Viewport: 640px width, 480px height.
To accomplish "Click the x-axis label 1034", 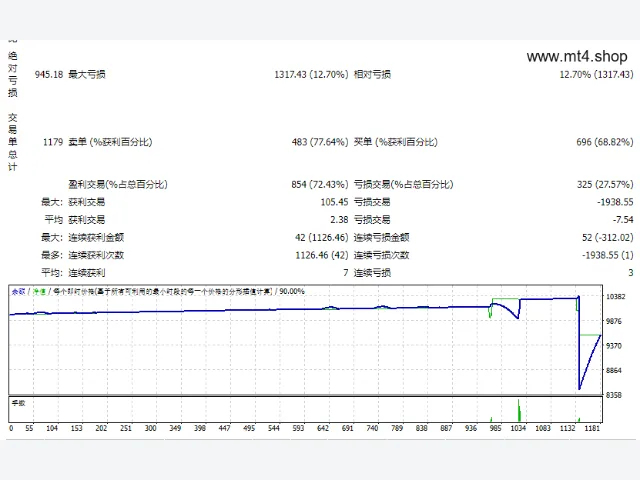I will tap(518, 428).
